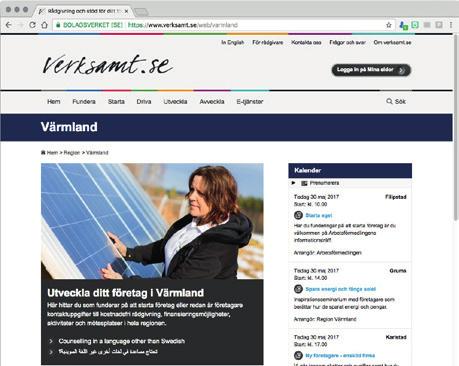
Task: Close the verksamt.se browser tab
Action: click(126, 11)
